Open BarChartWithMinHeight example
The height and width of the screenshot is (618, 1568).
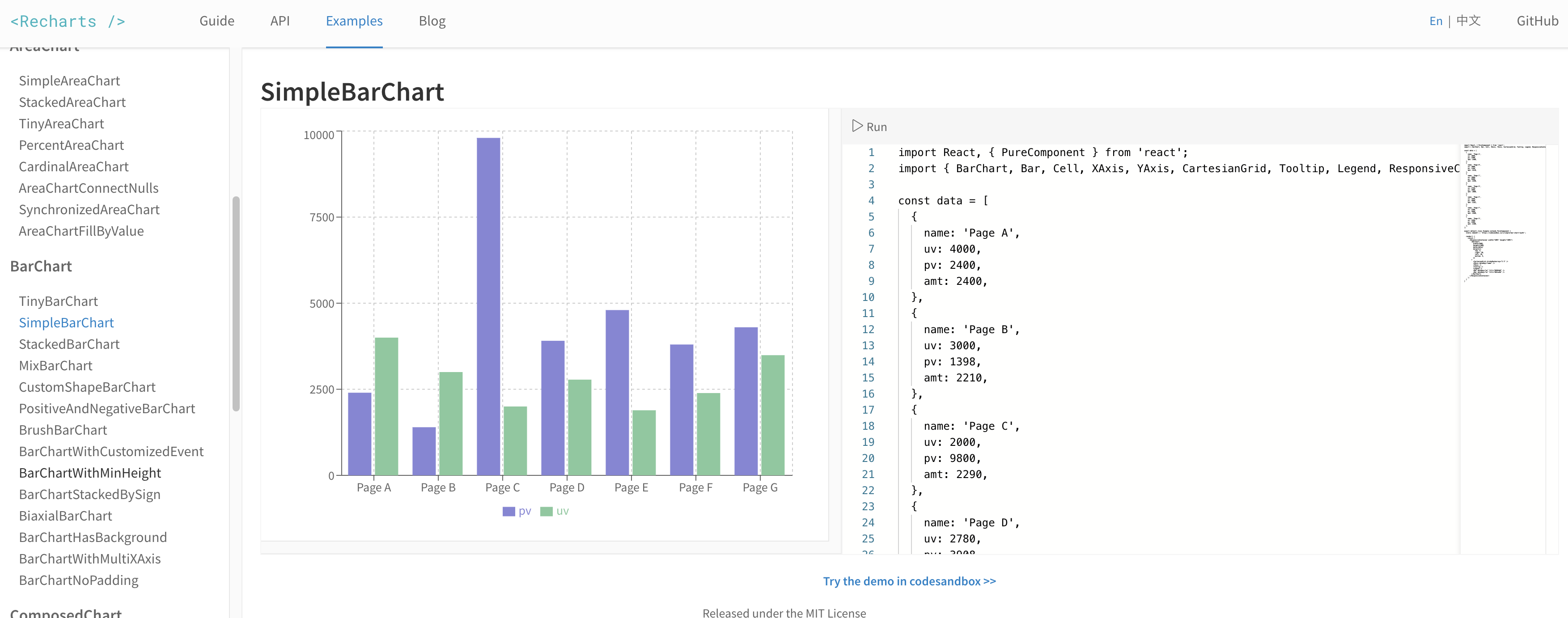[x=89, y=473]
